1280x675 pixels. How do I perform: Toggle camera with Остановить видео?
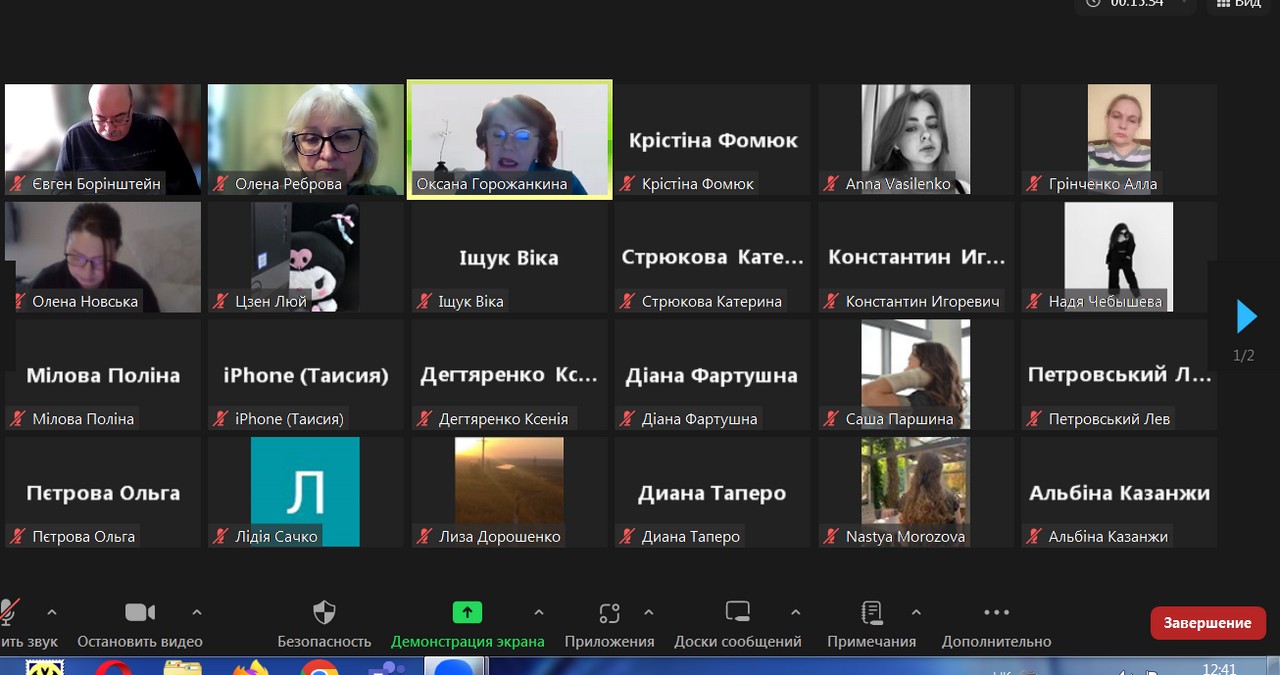pyautogui.click(x=139, y=612)
